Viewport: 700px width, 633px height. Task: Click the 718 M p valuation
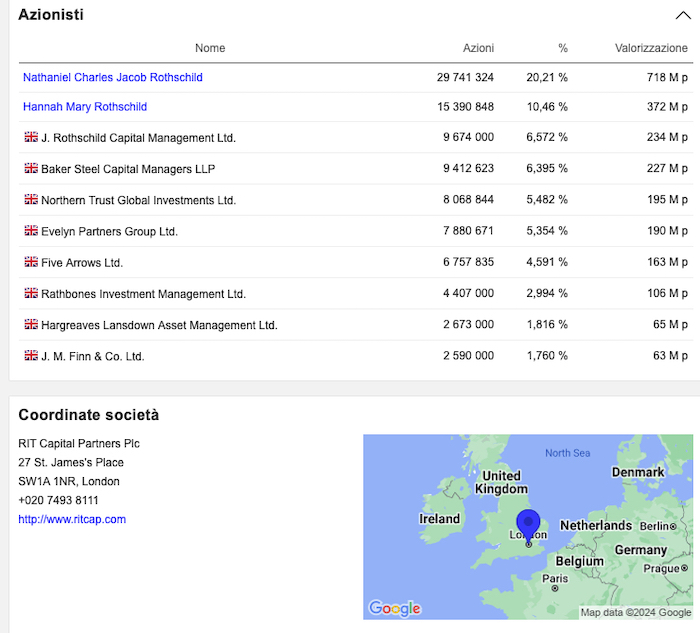pos(667,77)
